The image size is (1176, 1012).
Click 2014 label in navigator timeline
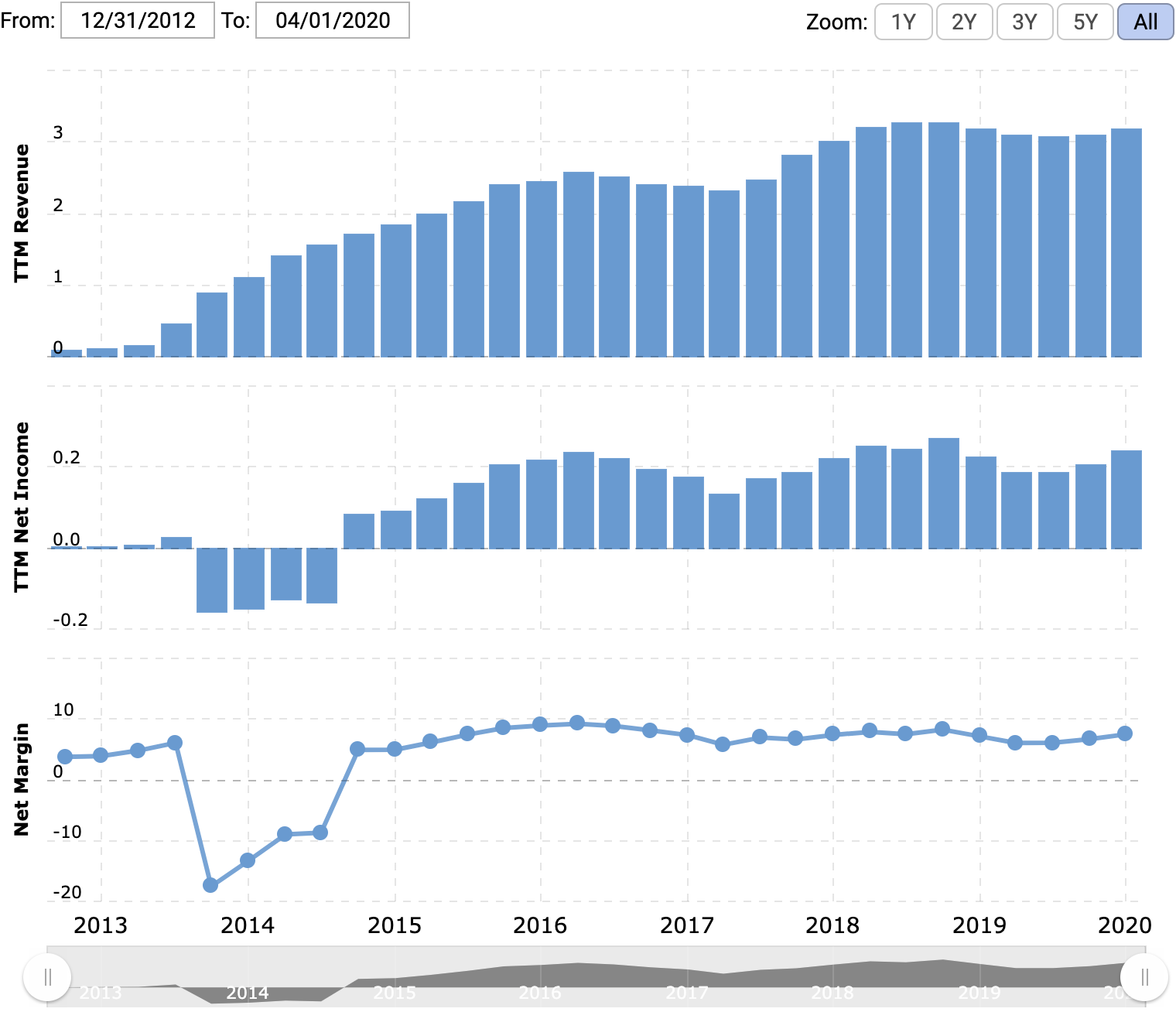point(248,993)
